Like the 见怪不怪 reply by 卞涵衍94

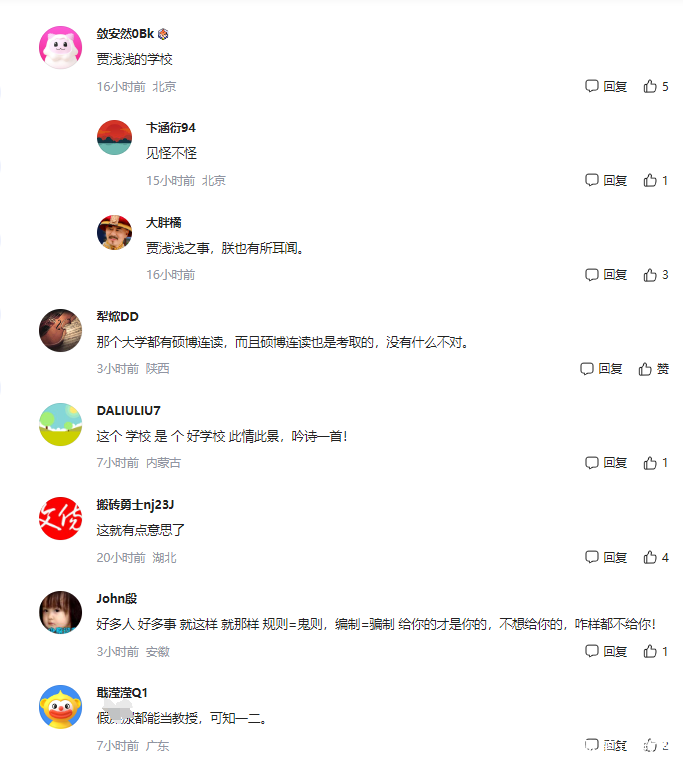[655, 181]
